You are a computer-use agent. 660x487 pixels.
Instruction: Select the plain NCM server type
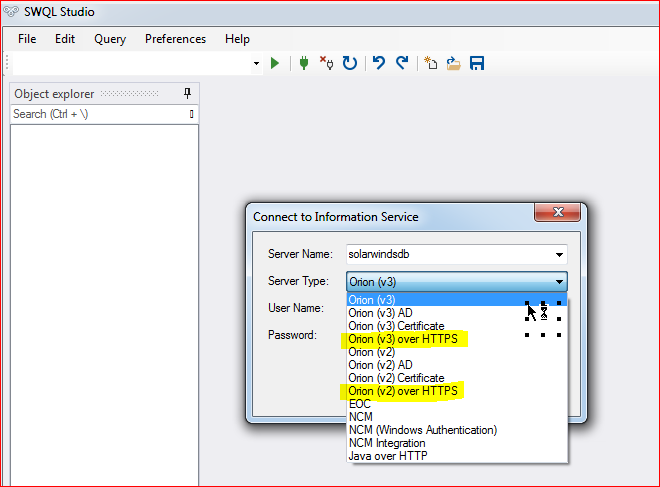(x=457, y=417)
